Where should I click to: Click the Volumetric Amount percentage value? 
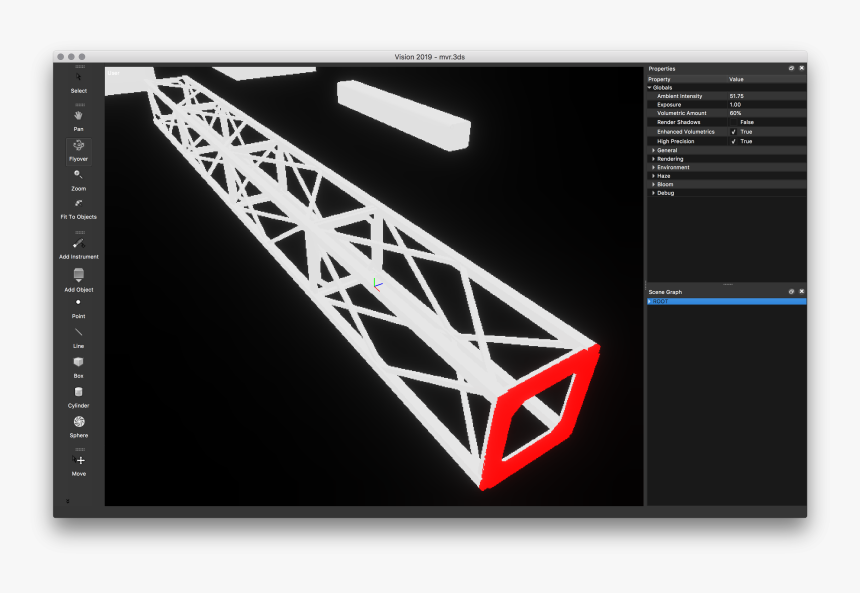click(738, 113)
